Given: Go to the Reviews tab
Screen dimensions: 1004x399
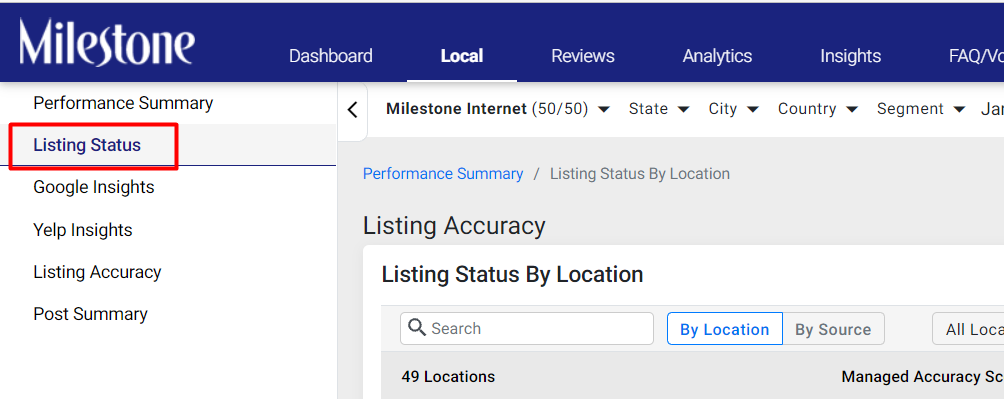Looking at the screenshot, I should (x=583, y=56).
